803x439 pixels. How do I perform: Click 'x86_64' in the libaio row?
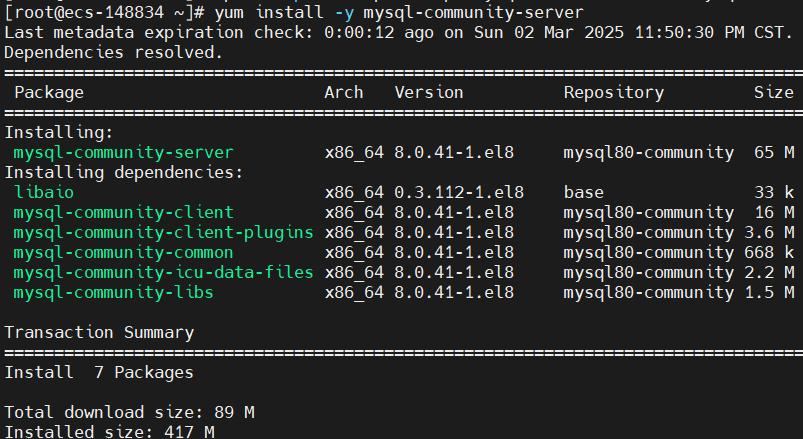354,193
